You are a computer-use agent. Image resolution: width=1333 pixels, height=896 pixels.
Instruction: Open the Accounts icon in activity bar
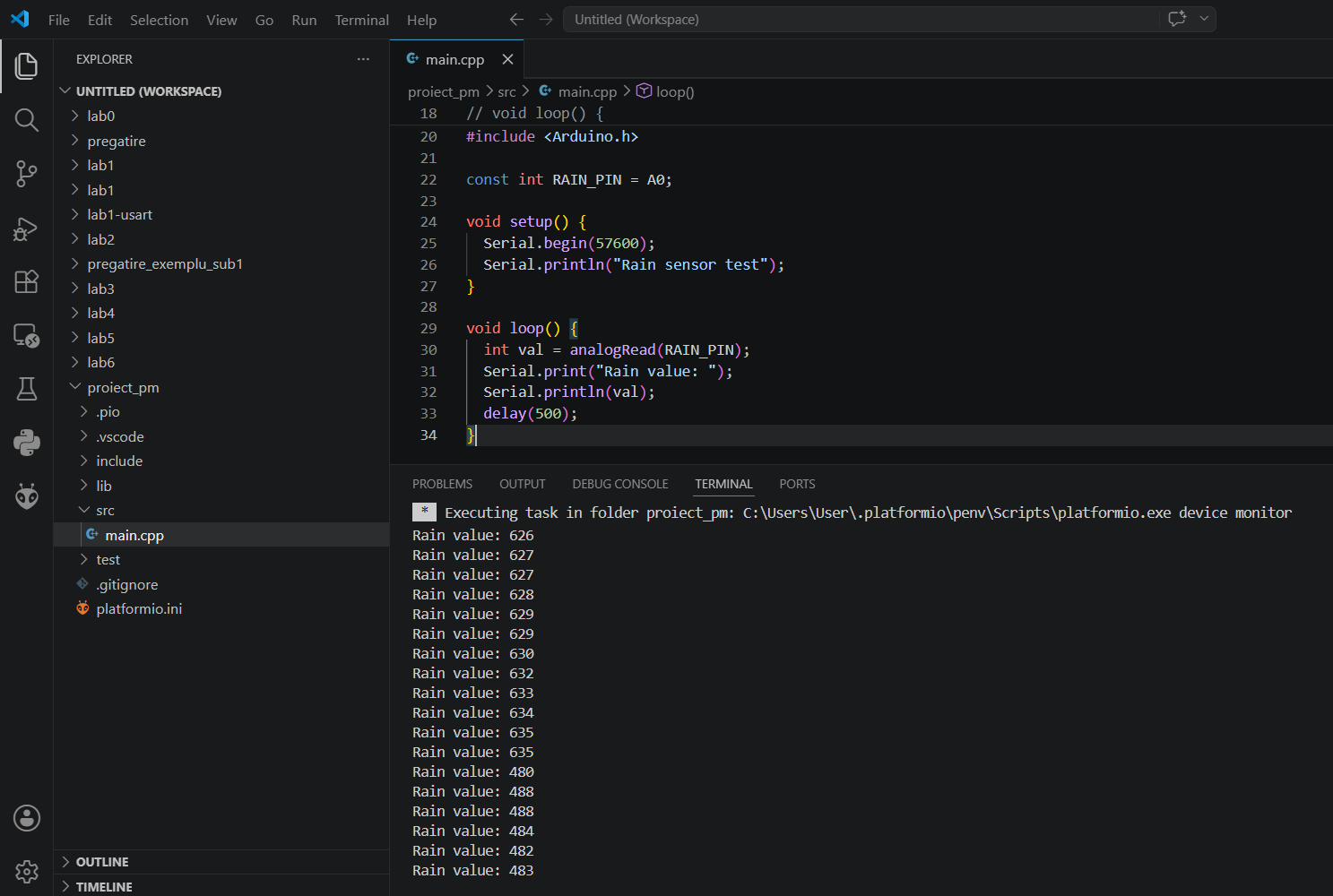(x=27, y=817)
